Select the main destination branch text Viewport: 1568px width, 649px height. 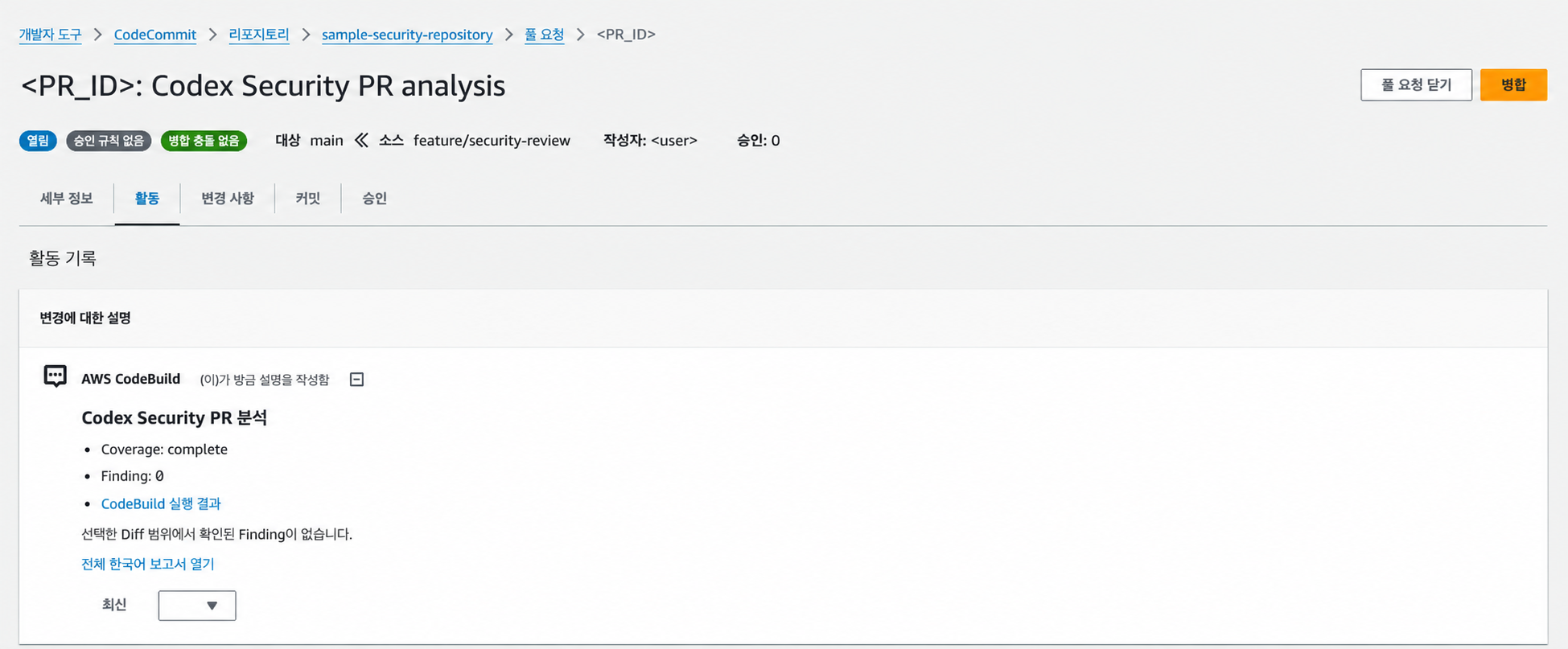[x=327, y=141]
